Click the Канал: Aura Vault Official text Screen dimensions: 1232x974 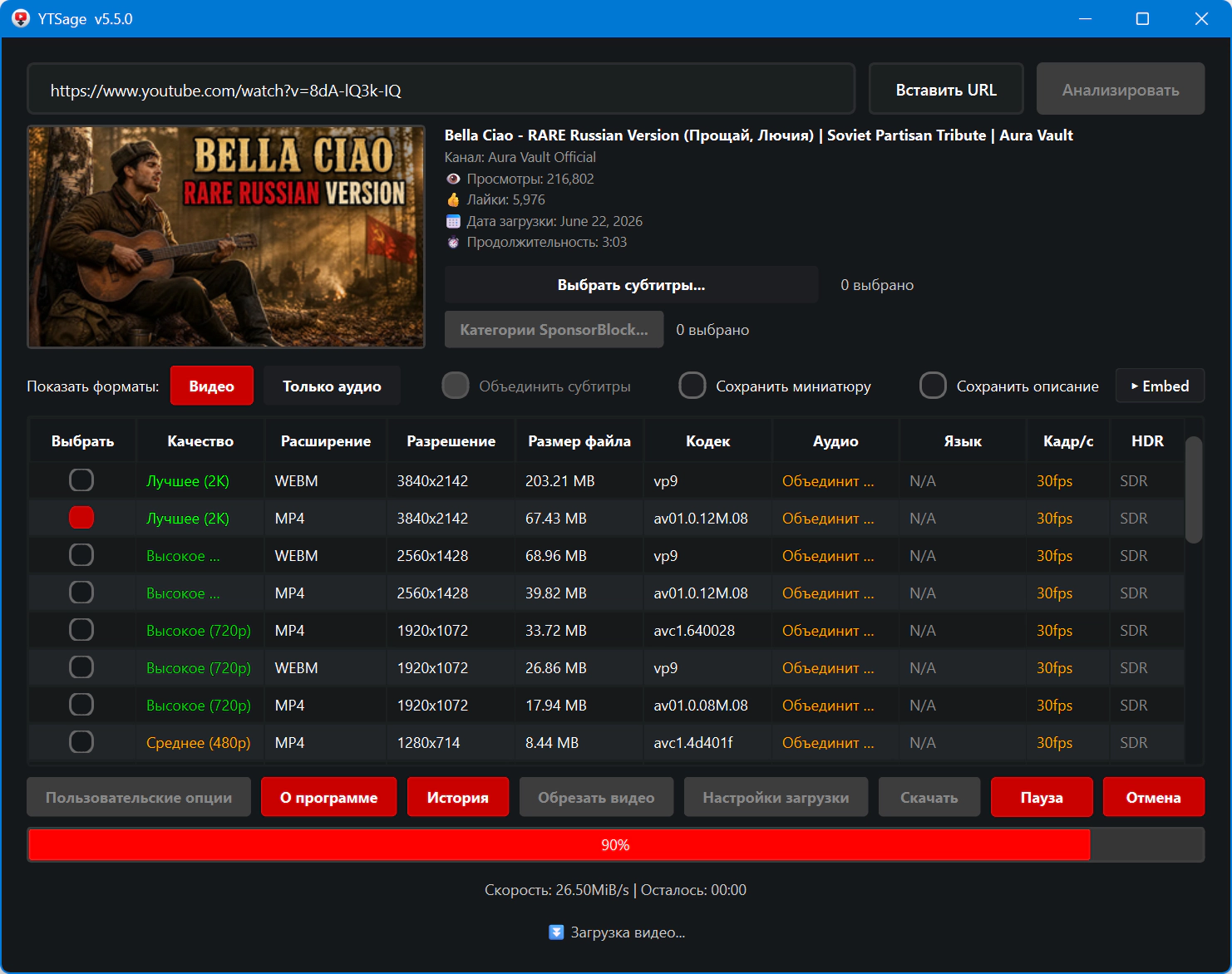click(520, 157)
